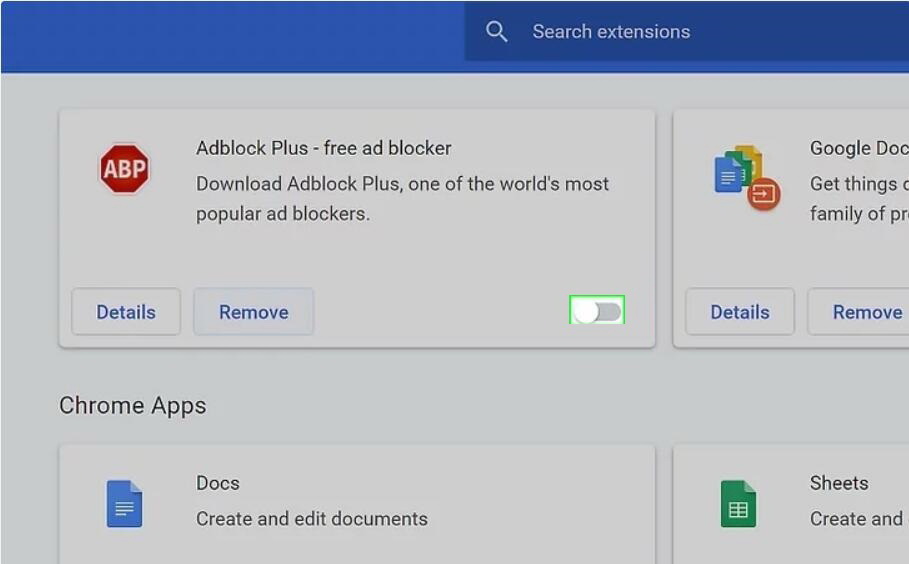Screen dimensions: 909x564
Task: Click the Google Docs Offline extension icon
Action: pos(747,178)
